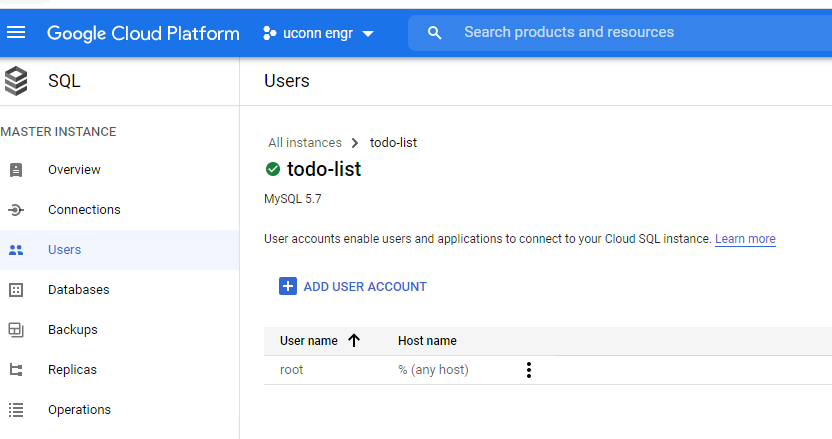The image size is (832, 439).
Task: Click ADD USER ACCOUNT button
Action: [x=353, y=286]
